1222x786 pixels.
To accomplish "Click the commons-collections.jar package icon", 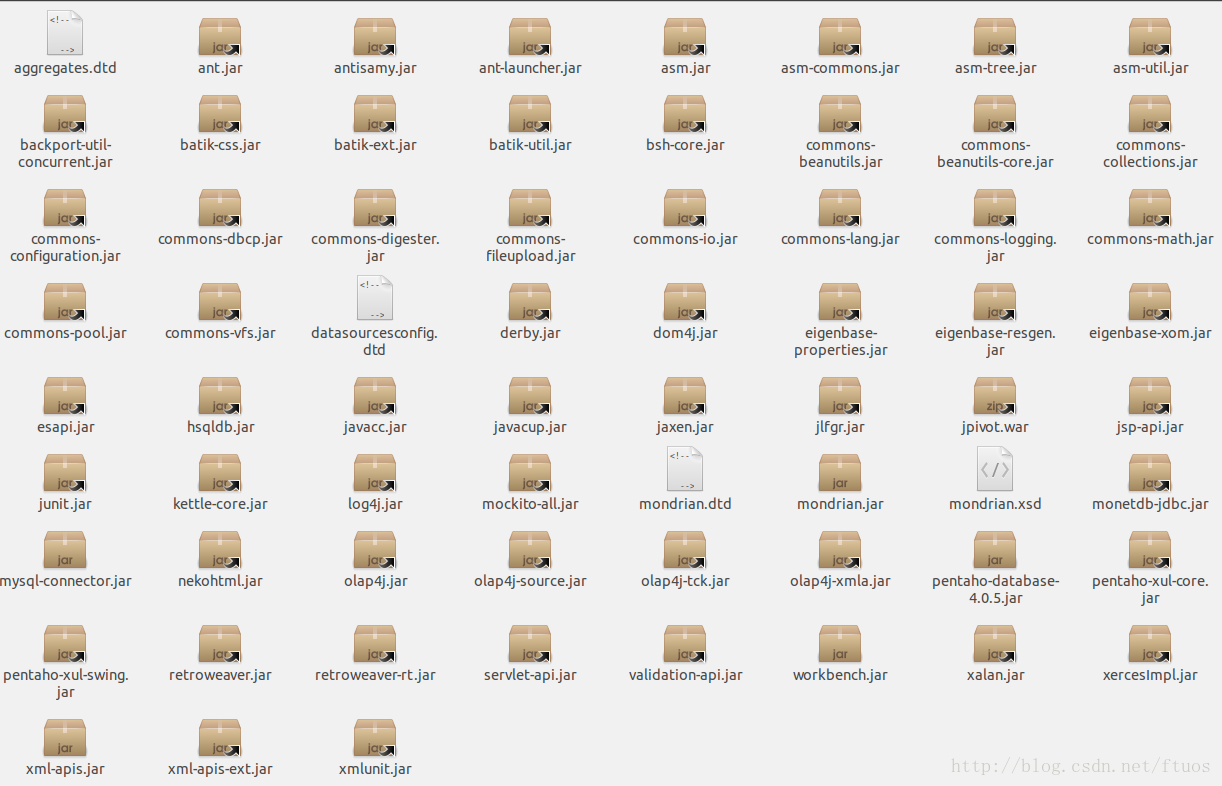I will point(1150,114).
